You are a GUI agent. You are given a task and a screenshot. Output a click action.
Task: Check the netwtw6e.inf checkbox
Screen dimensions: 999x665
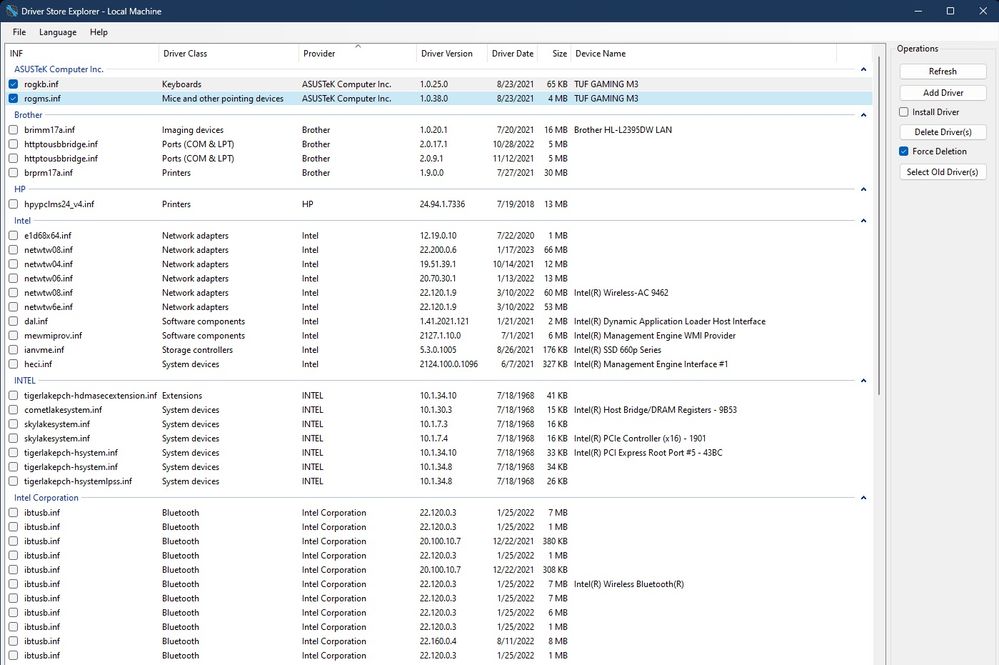pyautogui.click(x=13, y=306)
